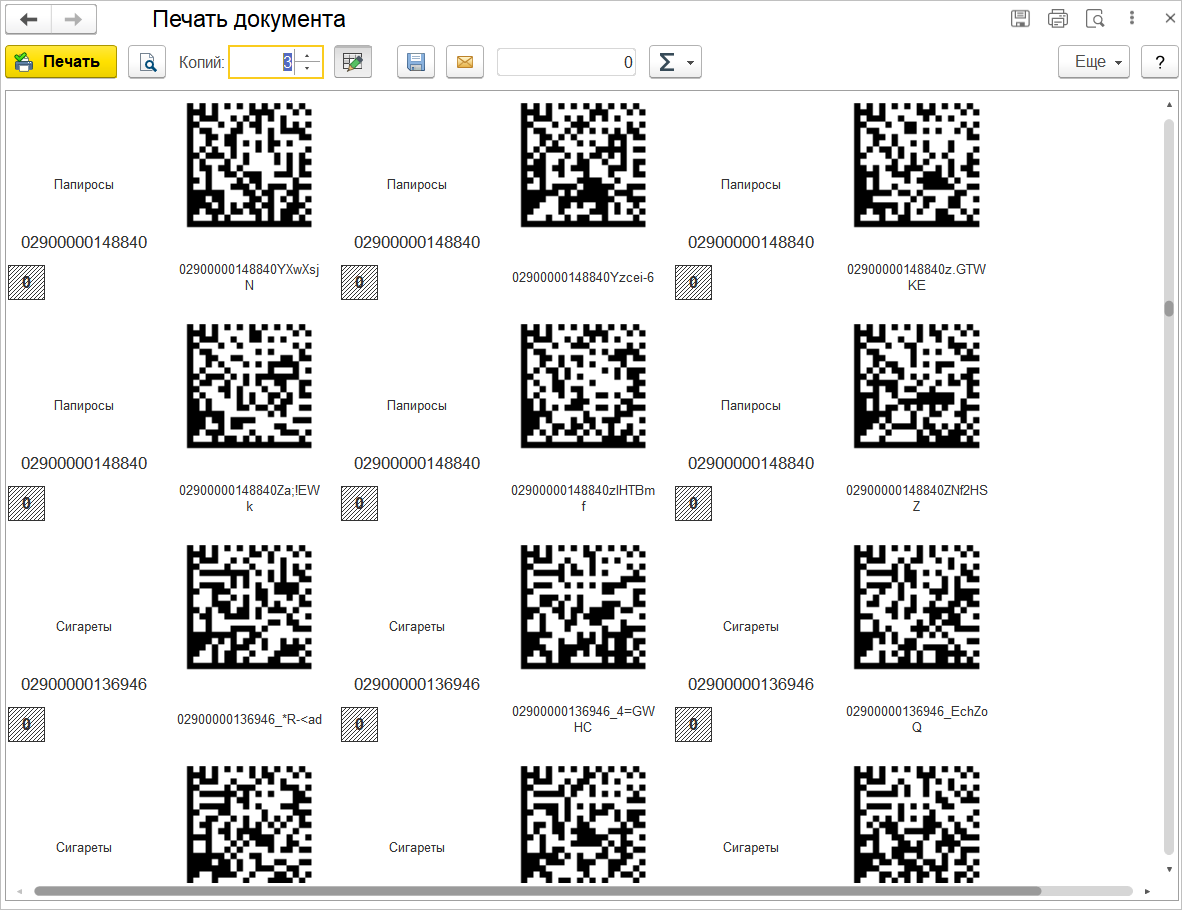Click hatched 0 box left of Za;!EWk code

pyautogui.click(x=26, y=504)
